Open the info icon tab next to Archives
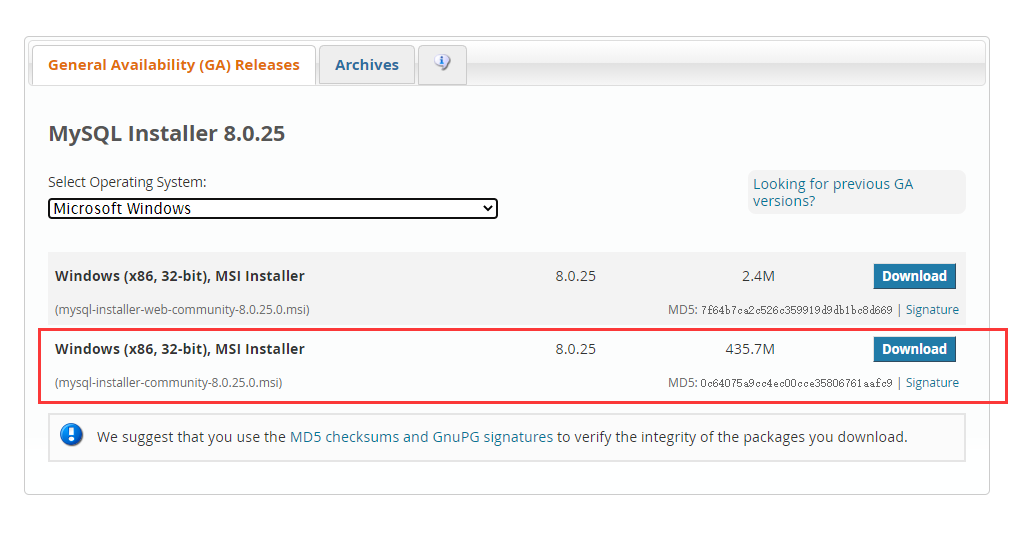 (442, 64)
